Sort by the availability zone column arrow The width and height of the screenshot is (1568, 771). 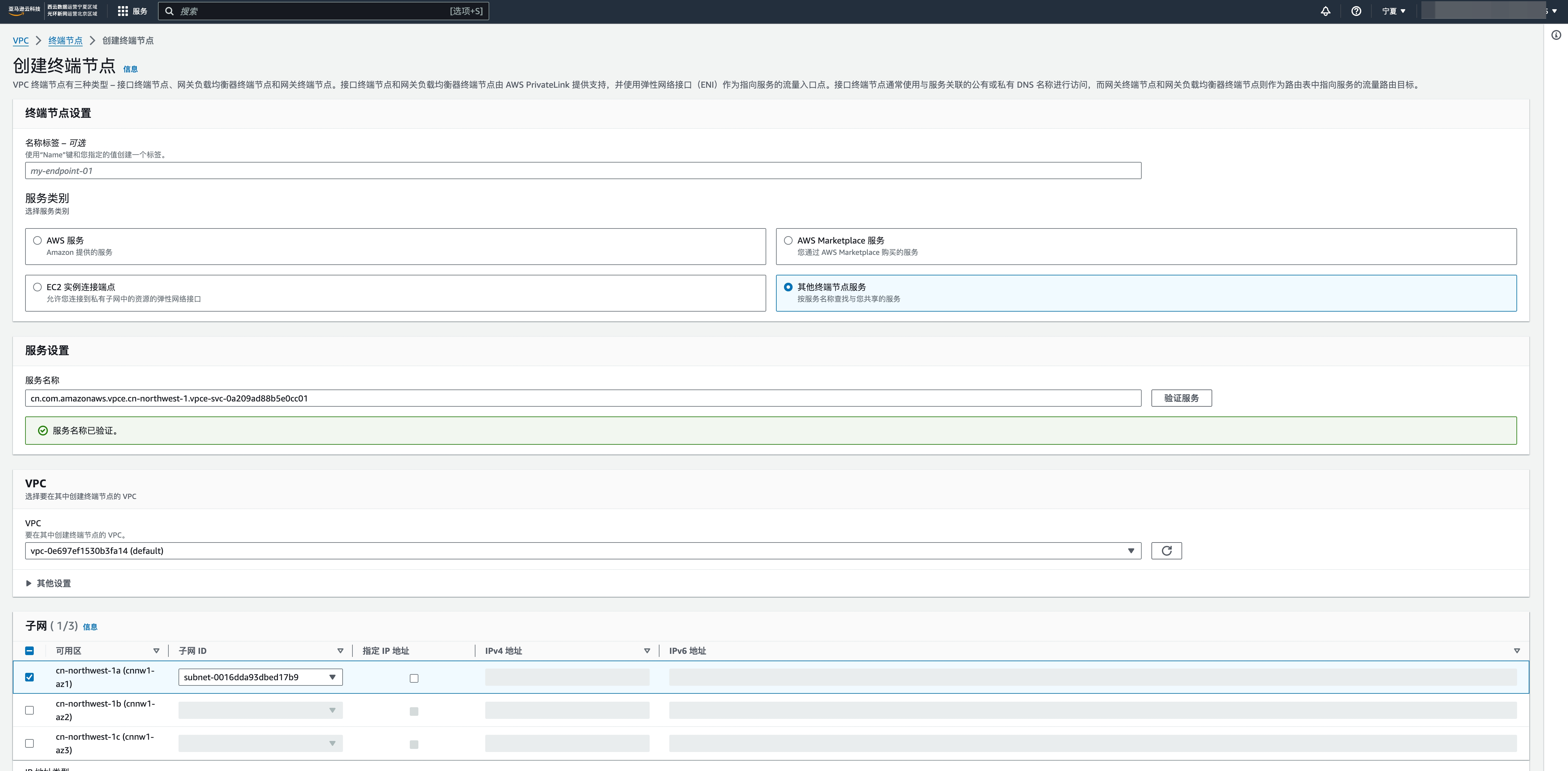pos(156,650)
